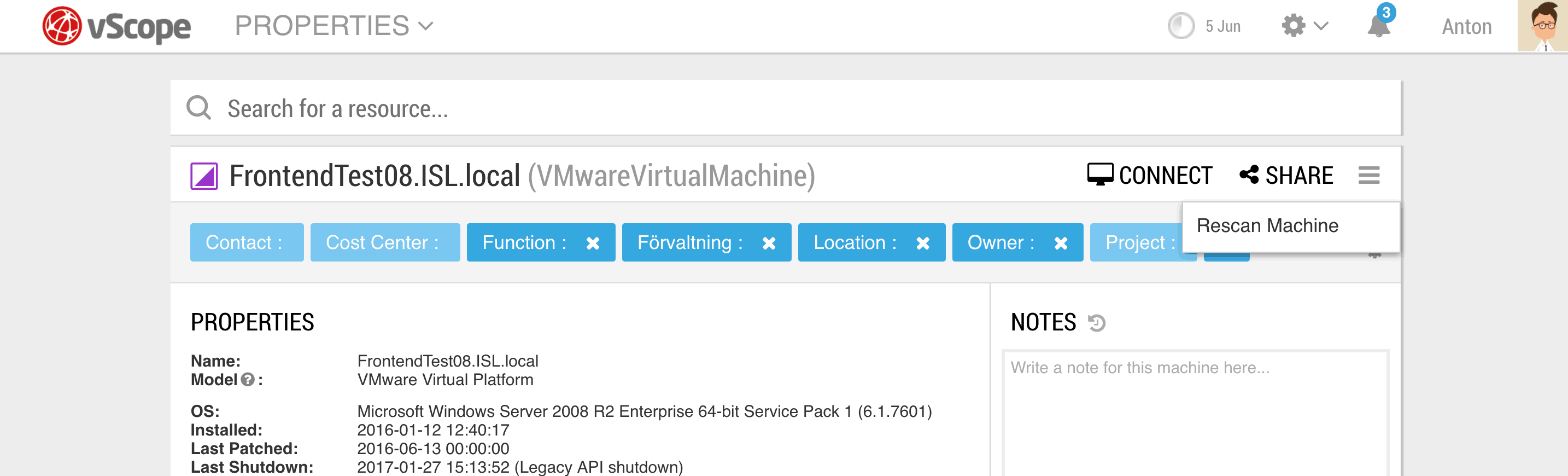Viewport: 1568px width, 476px height.
Task: Click the CONNECT button
Action: (1149, 176)
